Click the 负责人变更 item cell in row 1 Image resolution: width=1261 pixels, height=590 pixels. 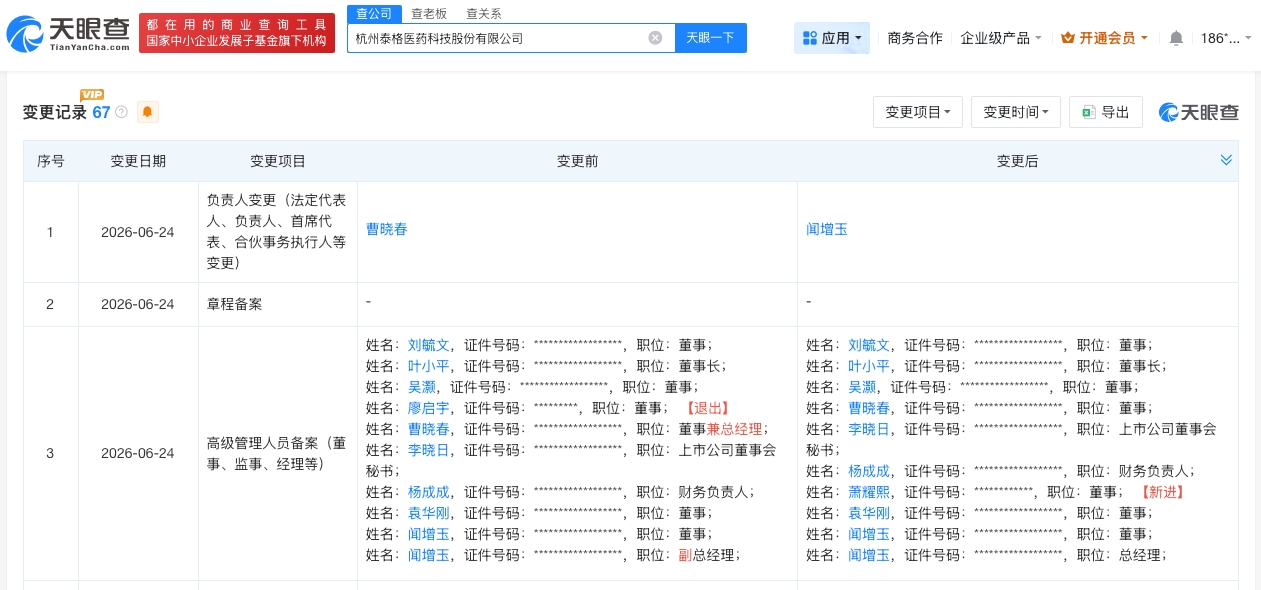tap(278, 232)
